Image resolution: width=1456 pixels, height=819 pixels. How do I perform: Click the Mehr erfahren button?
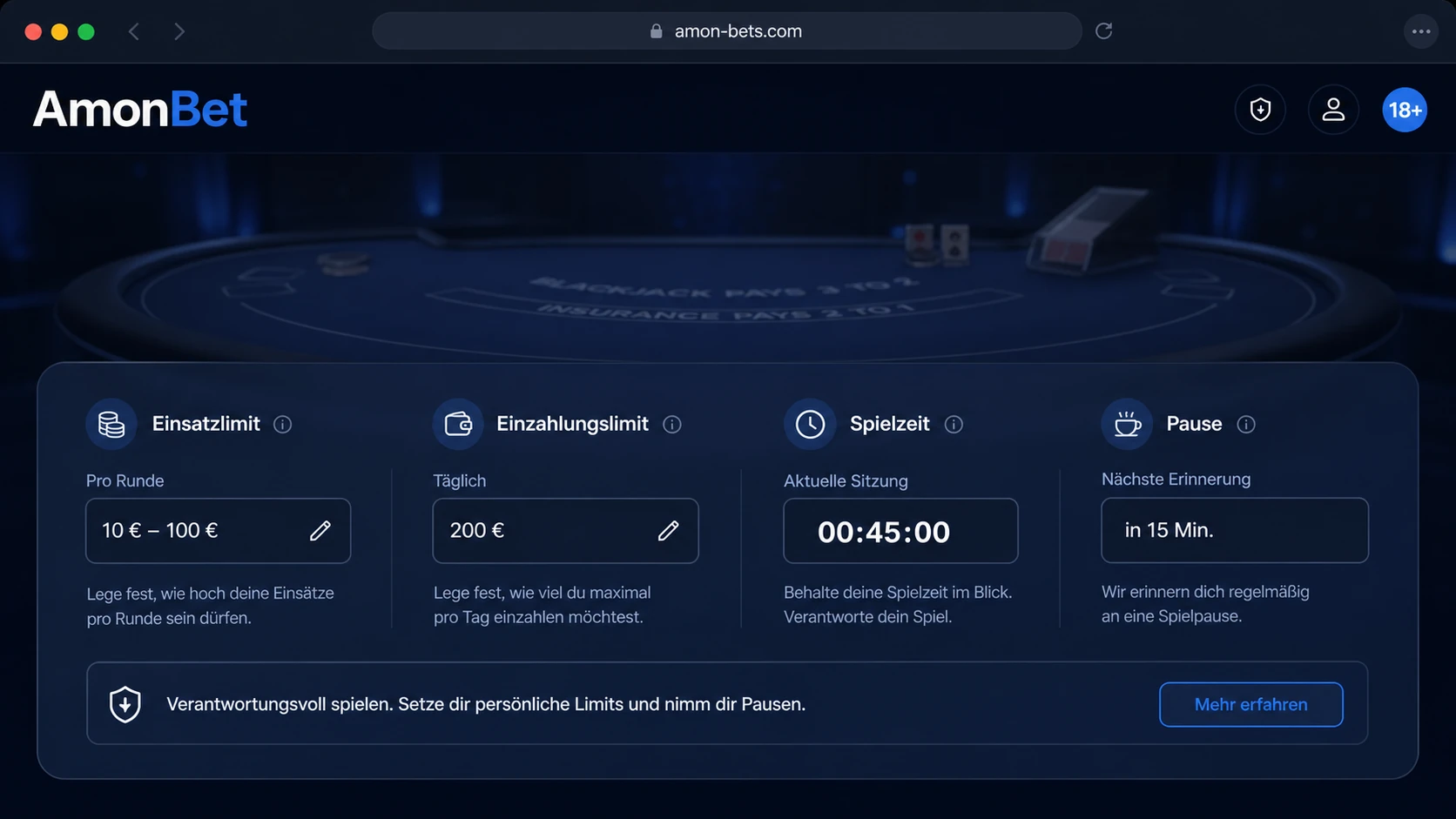coord(1251,704)
